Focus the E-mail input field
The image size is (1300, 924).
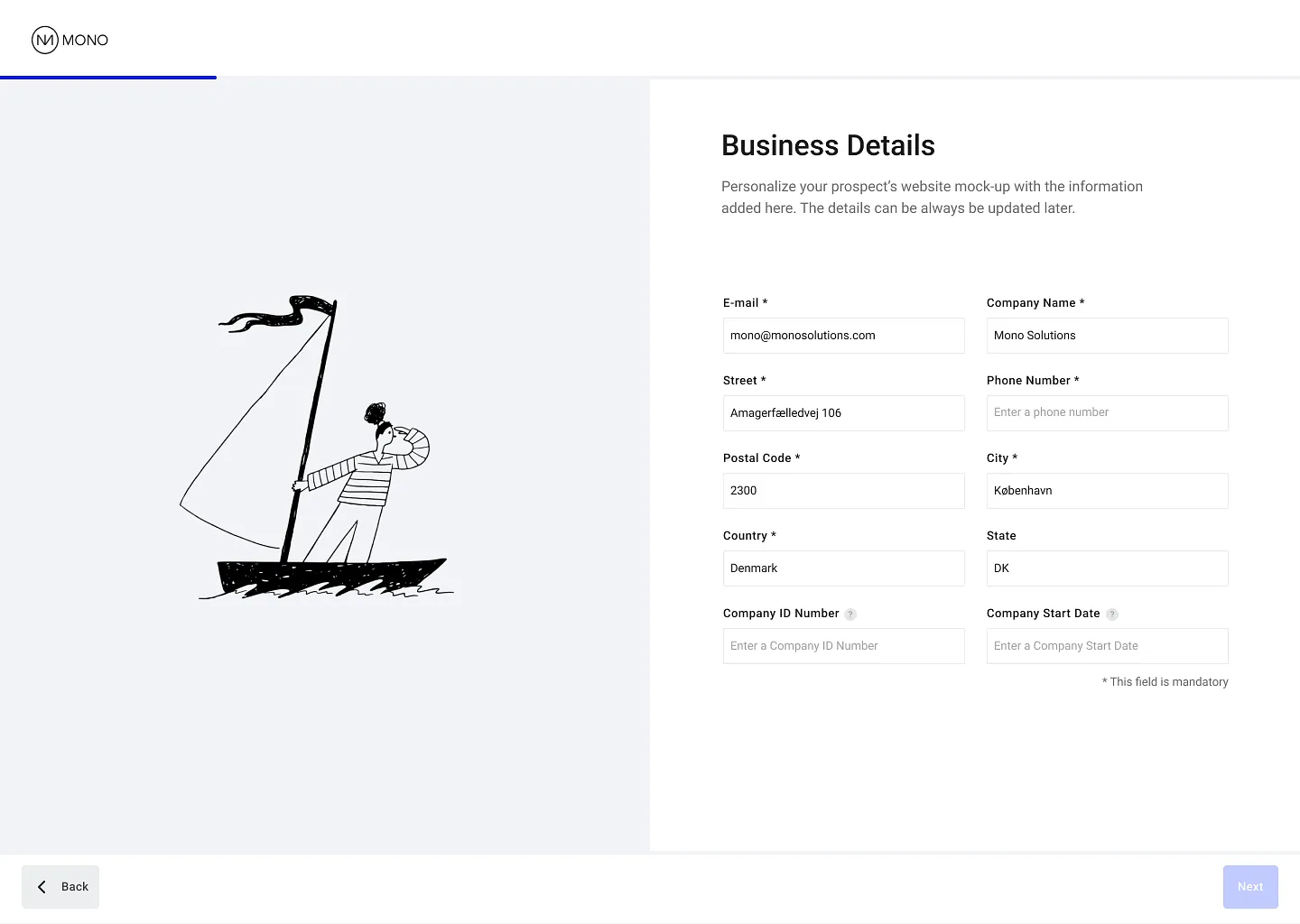(843, 336)
